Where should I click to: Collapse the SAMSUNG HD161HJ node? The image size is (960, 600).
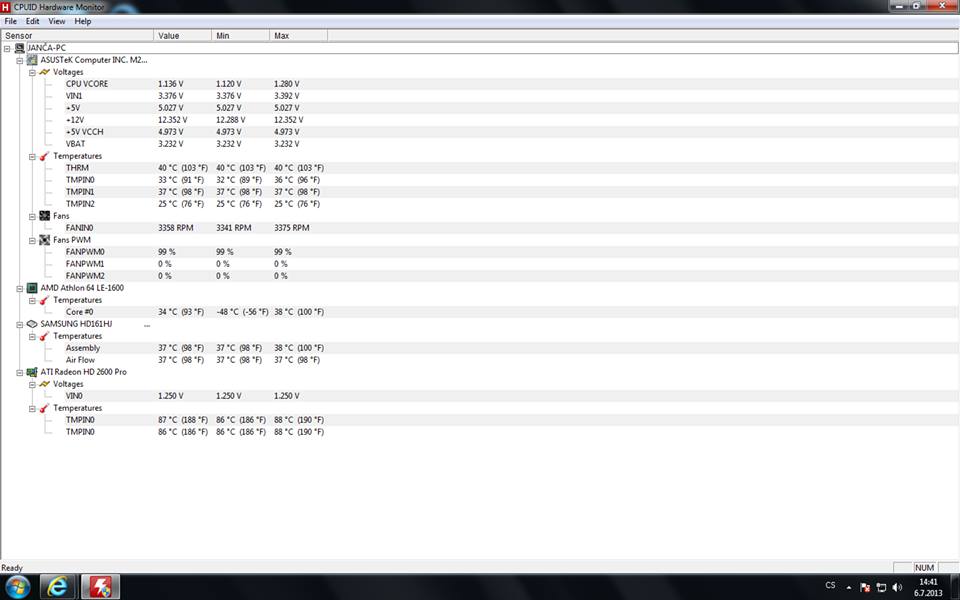coord(20,324)
